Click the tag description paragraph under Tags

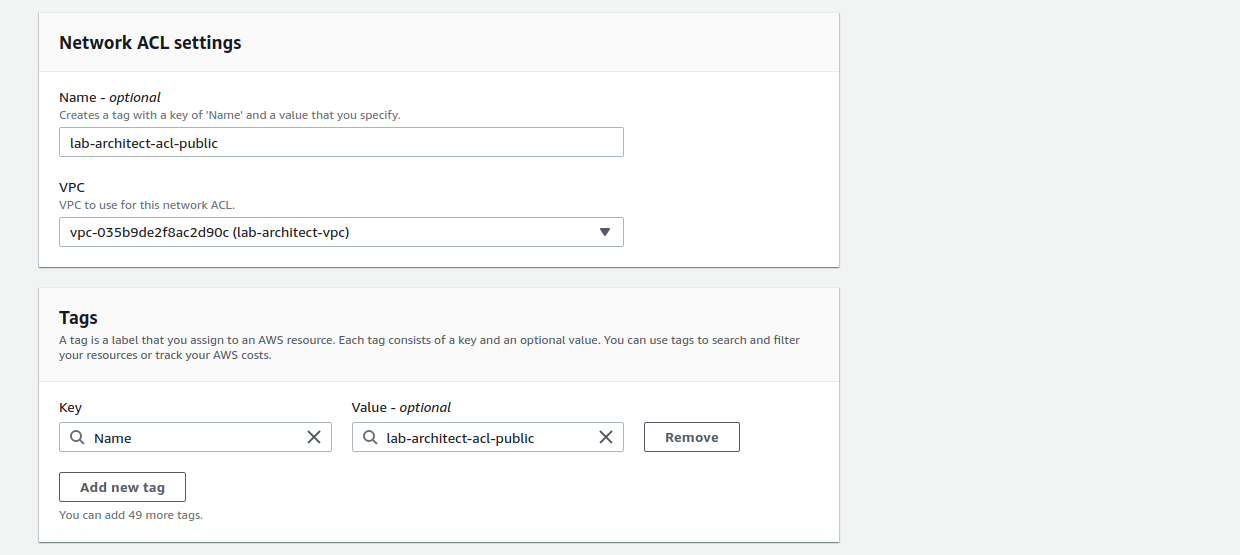[x=429, y=347]
